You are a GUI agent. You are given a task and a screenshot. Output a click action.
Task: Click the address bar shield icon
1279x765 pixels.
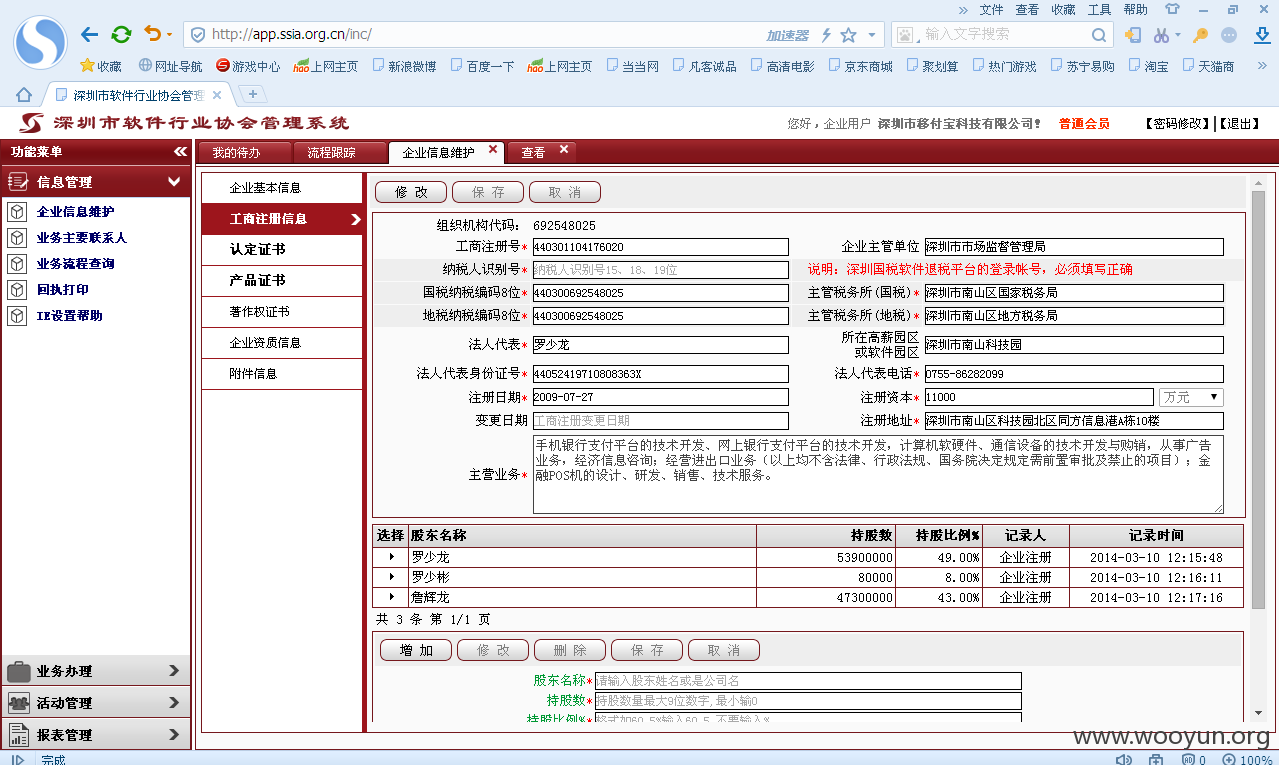click(x=198, y=34)
